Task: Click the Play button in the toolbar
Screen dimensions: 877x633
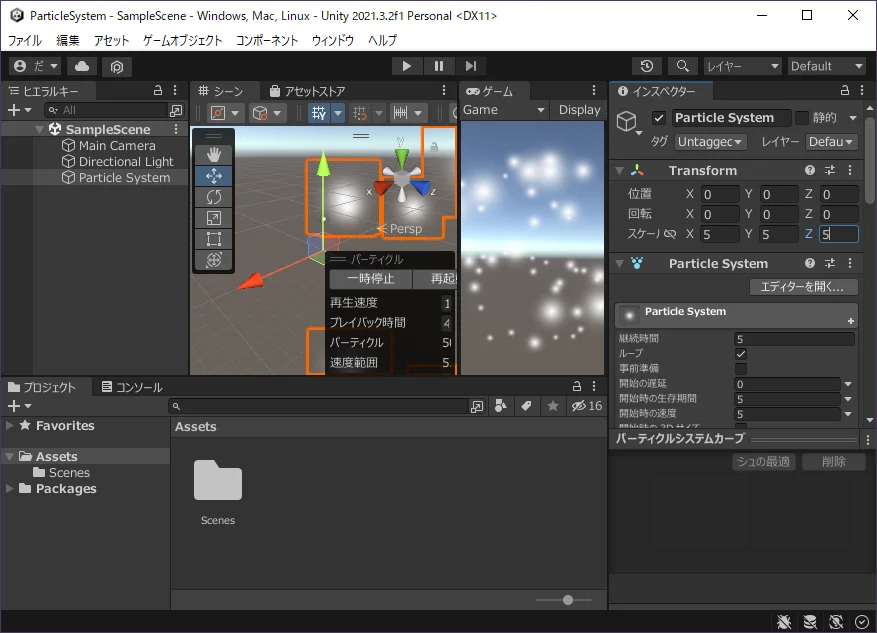Action: [407, 66]
